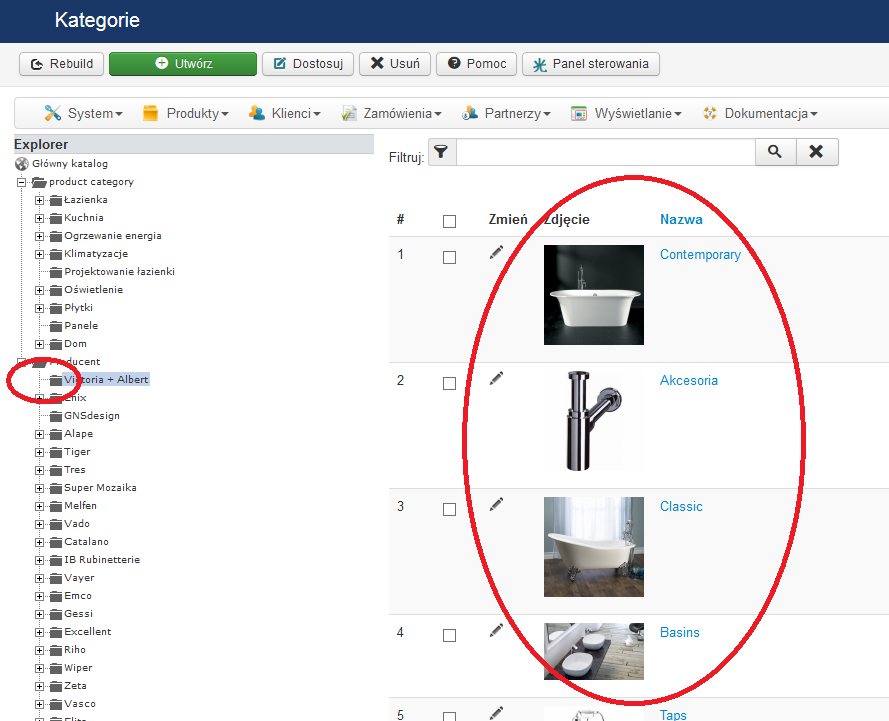This screenshot has height=721, width=889.
Task: Open the Partnerzy menu
Action: tap(506, 113)
